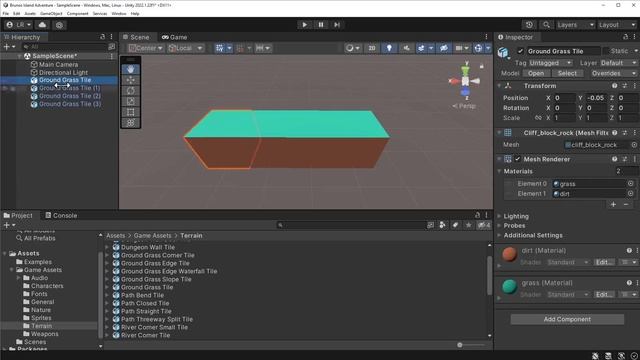Click the scale constrain proportions link icon
The height and width of the screenshot is (360, 640).
pos(538,118)
